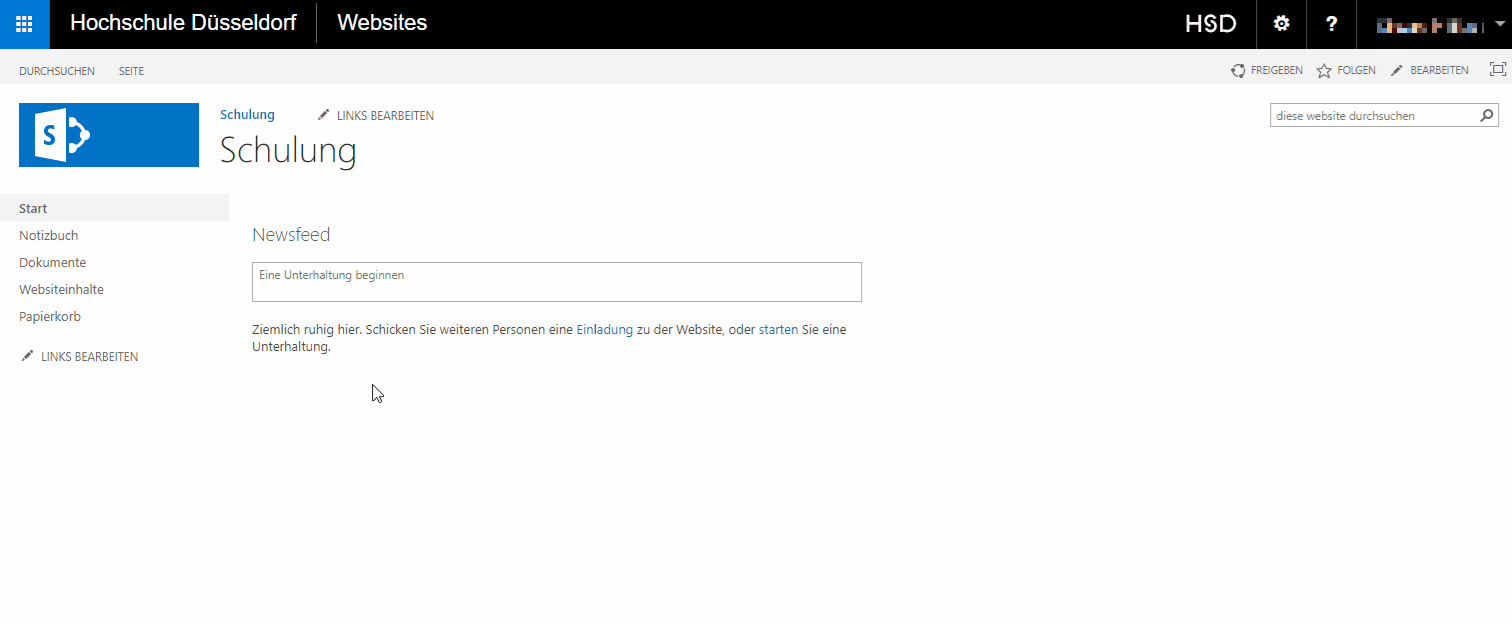This screenshot has height=624, width=1512.
Task: Click Links bearbeiten in left sidebar
Action: tap(80, 357)
